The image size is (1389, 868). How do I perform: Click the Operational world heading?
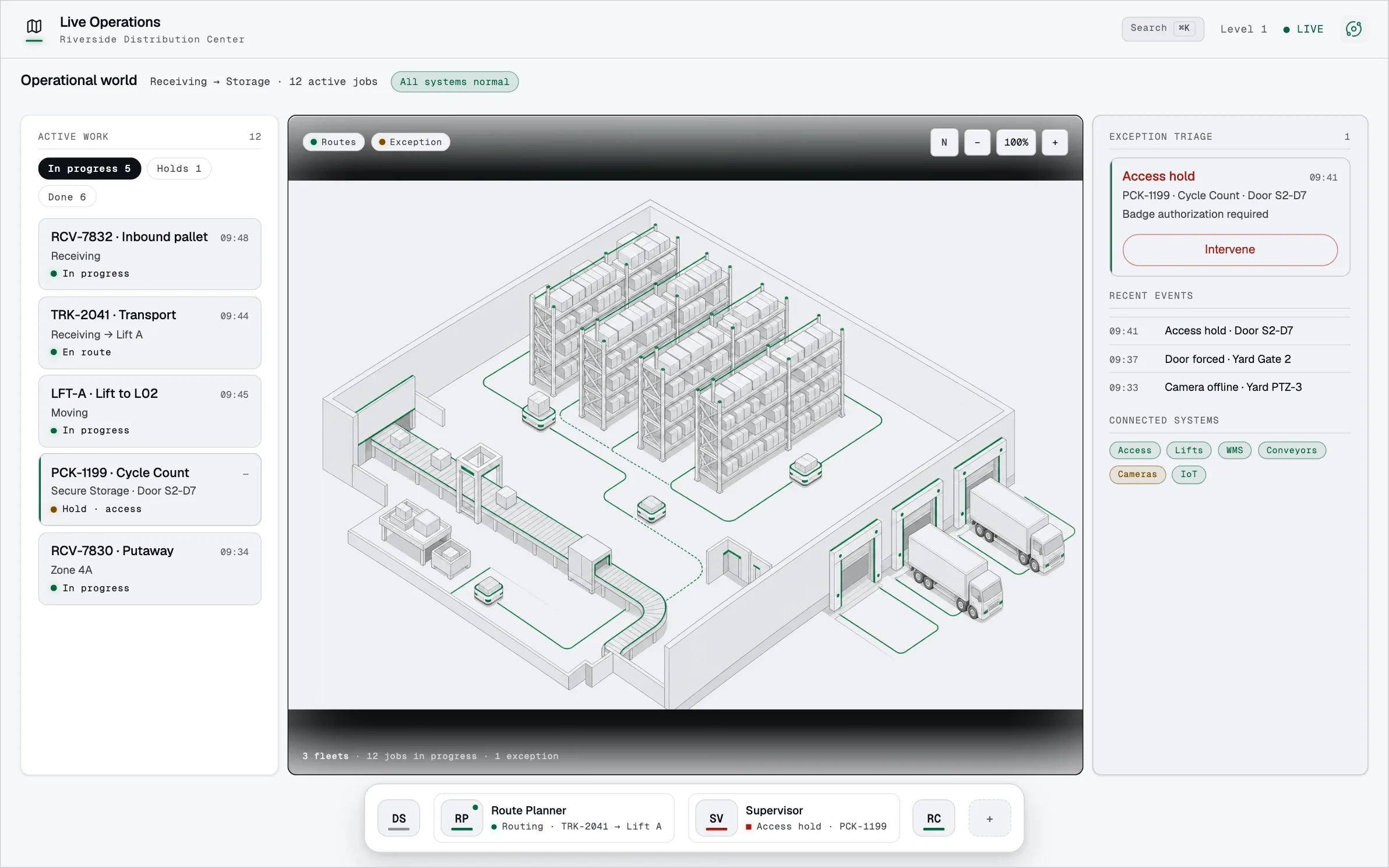click(x=79, y=80)
